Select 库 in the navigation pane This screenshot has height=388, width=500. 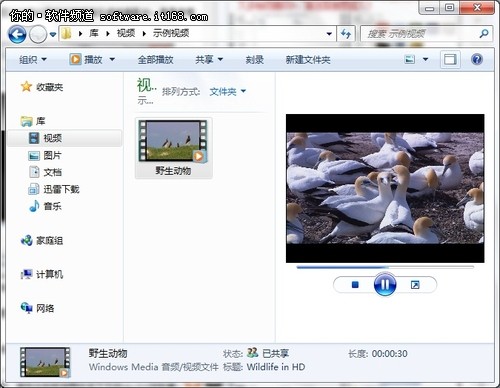[x=40, y=121]
